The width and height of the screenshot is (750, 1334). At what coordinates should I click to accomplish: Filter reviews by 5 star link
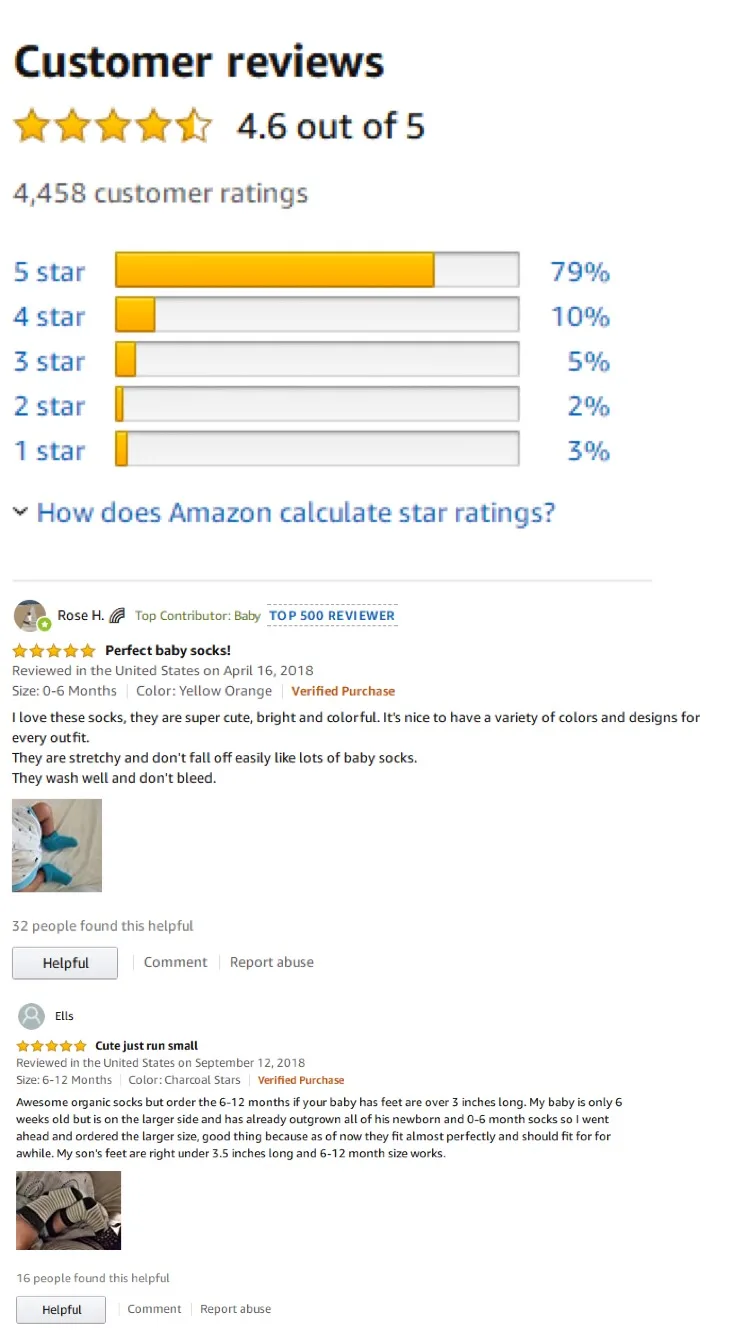click(49, 272)
